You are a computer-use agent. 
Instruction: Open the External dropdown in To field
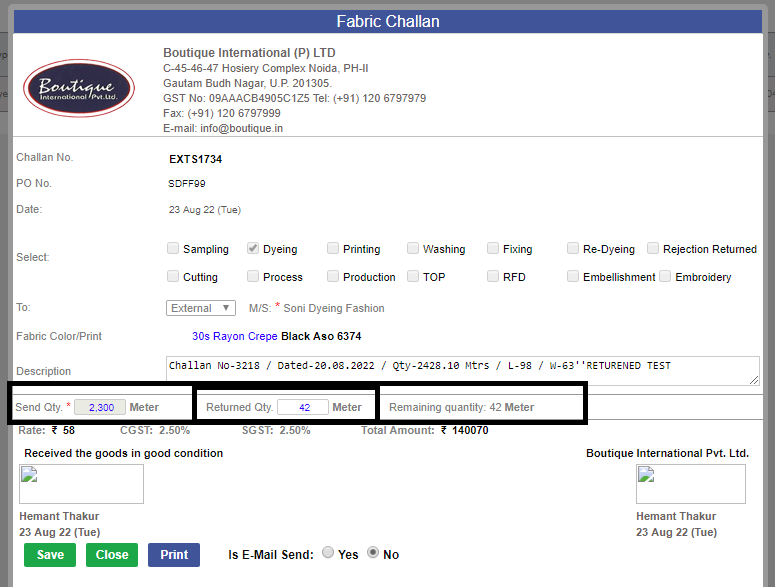(x=201, y=308)
